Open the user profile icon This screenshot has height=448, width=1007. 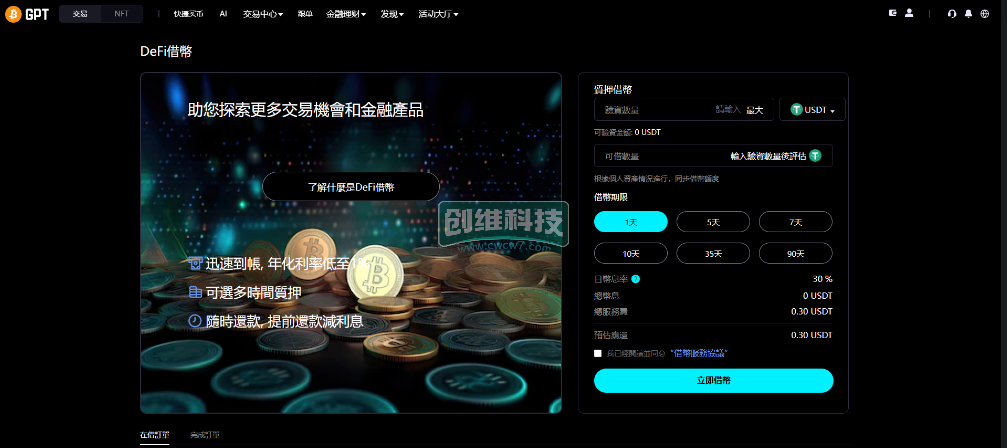pyautogui.click(x=909, y=13)
